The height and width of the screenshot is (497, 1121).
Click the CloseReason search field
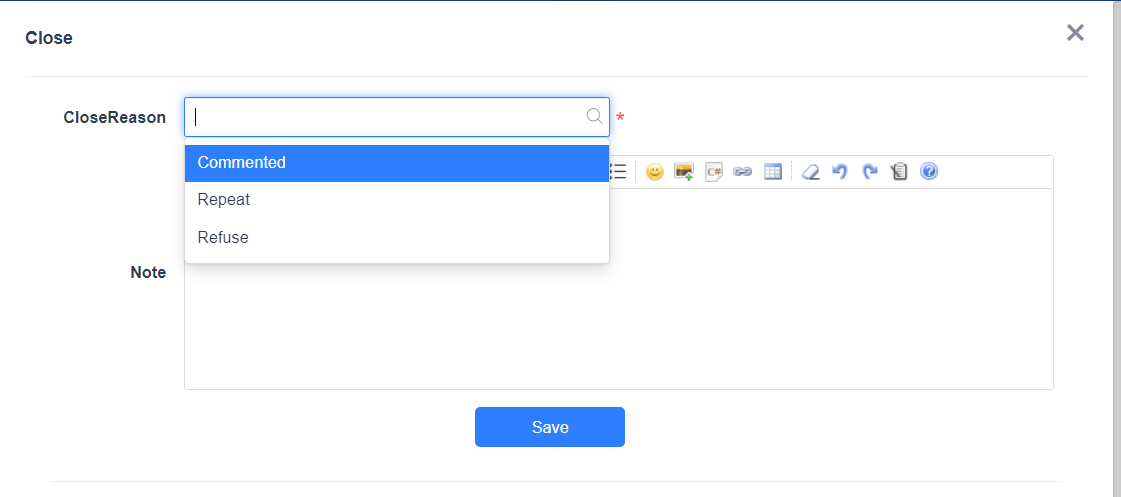pyautogui.click(x=385, y=117)
